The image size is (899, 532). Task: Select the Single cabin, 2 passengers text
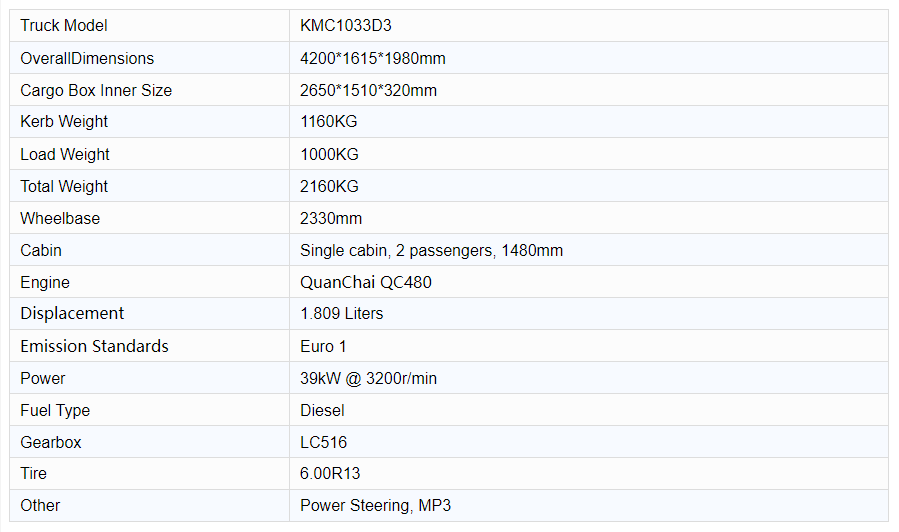click(x=396, y=251)
